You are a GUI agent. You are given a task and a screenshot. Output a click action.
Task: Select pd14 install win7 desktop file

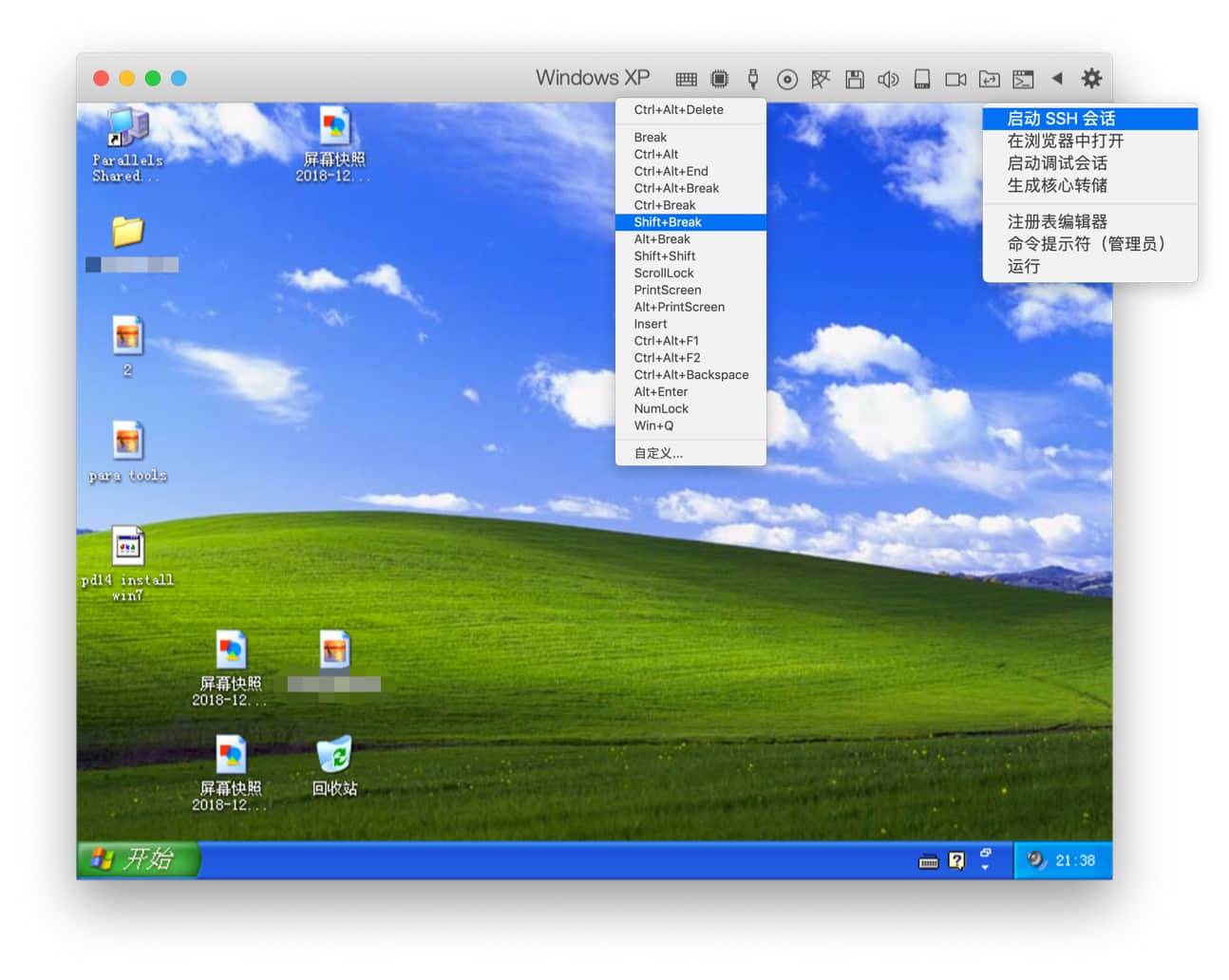tap(127, 564)
